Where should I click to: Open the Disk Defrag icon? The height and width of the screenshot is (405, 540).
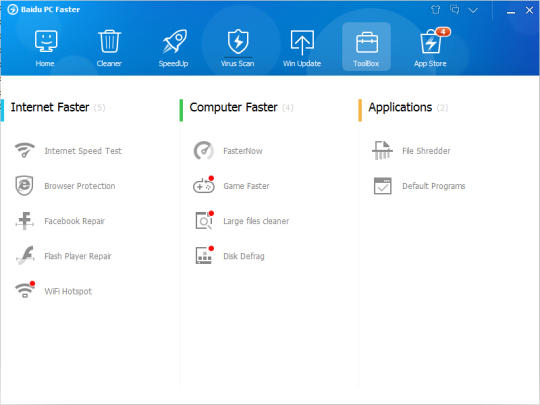coord(204,256)
